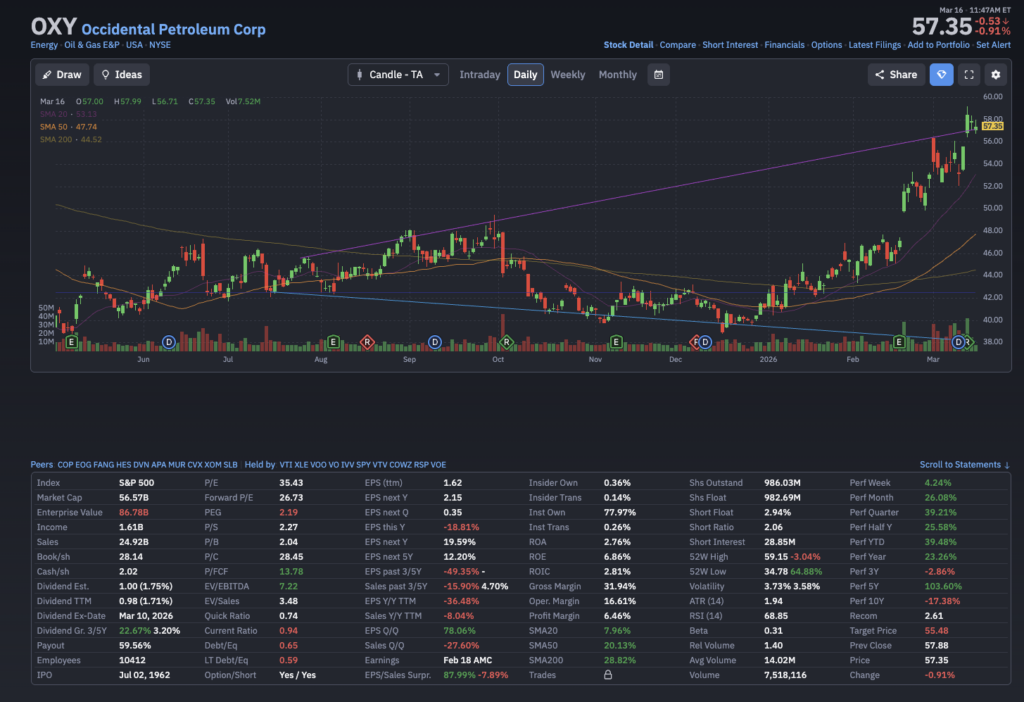The image size is (1024, 702).
Task: Open chart settings gear
Action: (995, 75)
